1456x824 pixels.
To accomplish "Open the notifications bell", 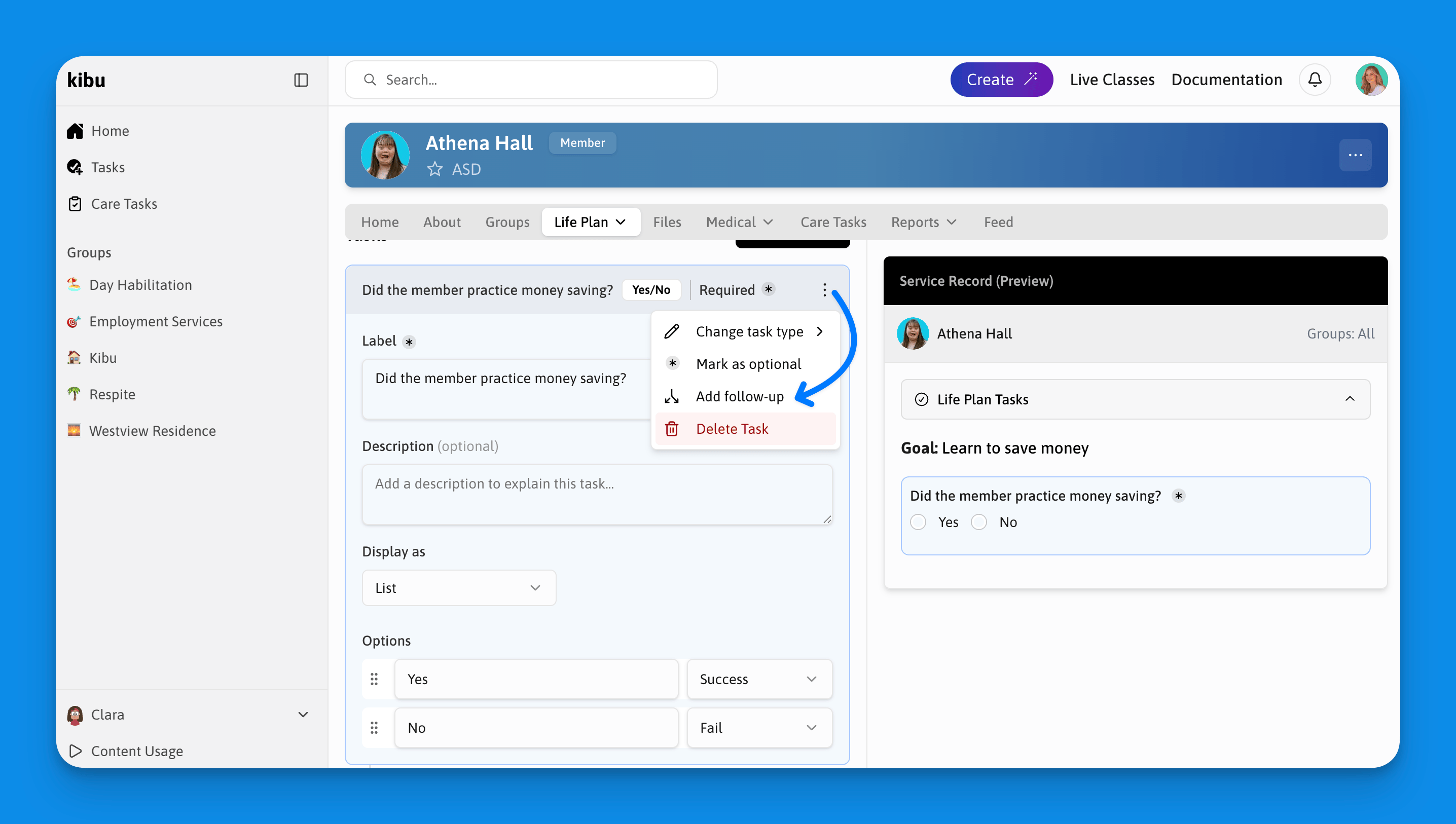I will (1315, 80).
